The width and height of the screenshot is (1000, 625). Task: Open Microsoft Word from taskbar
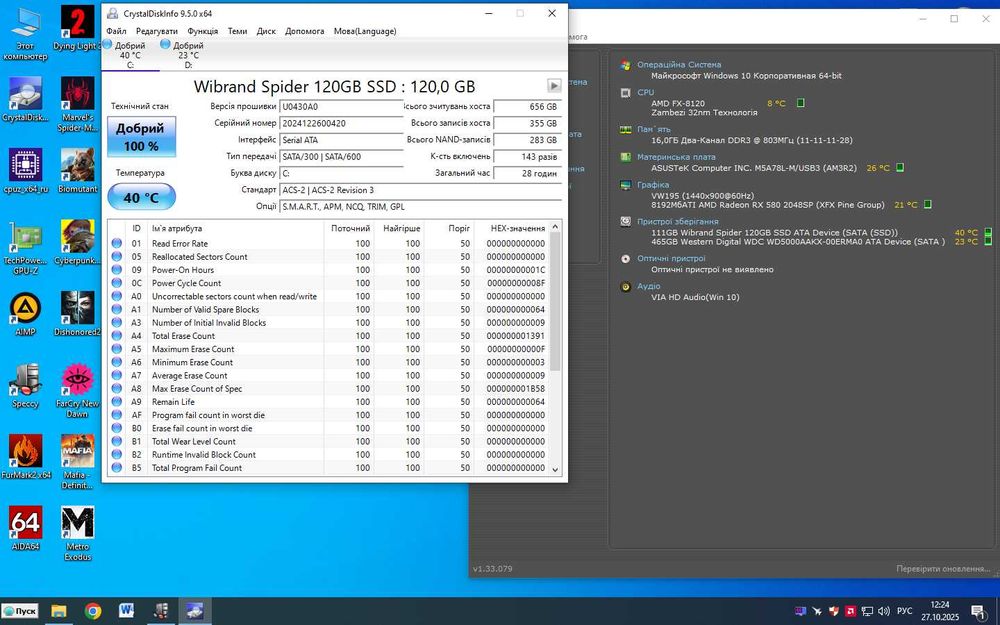tap(126, 611)
